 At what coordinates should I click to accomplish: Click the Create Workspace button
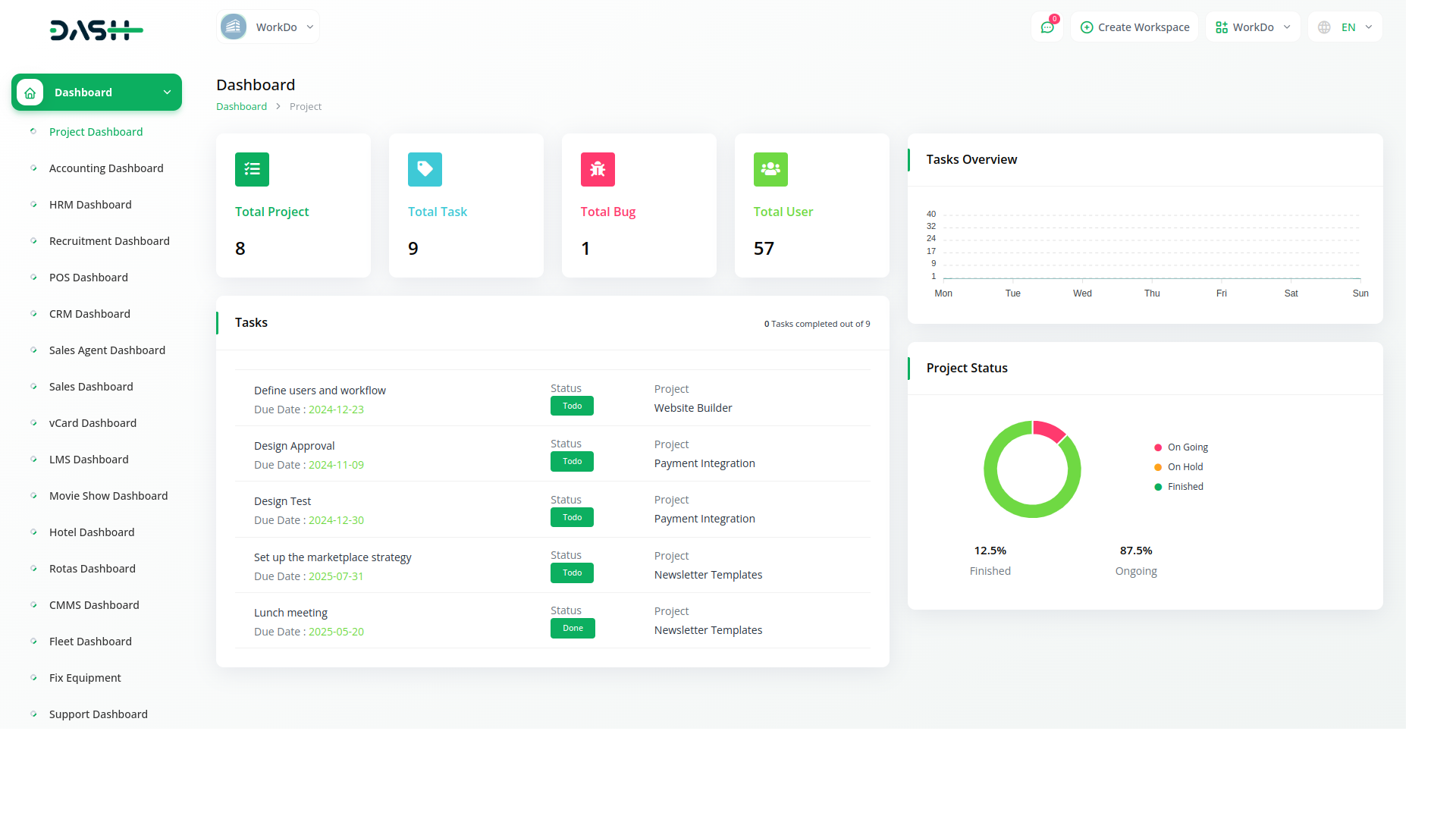point(1134,27)
